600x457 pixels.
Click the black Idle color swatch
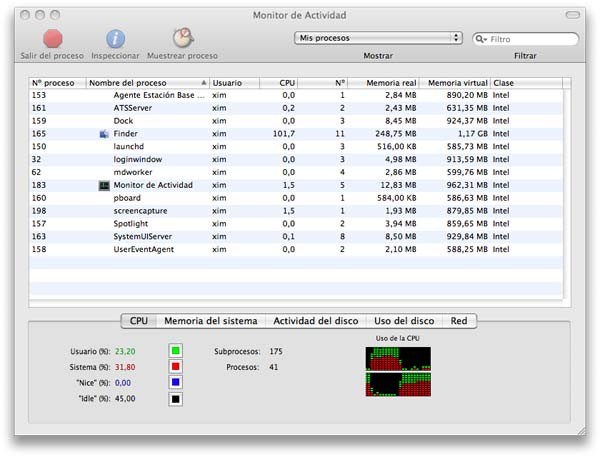[x=176, y=399]
